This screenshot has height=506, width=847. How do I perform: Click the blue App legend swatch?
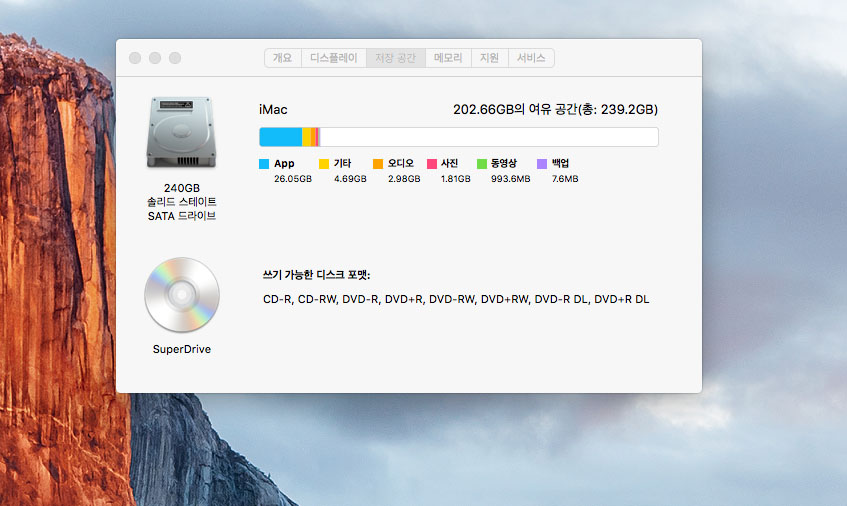point(264,163)
